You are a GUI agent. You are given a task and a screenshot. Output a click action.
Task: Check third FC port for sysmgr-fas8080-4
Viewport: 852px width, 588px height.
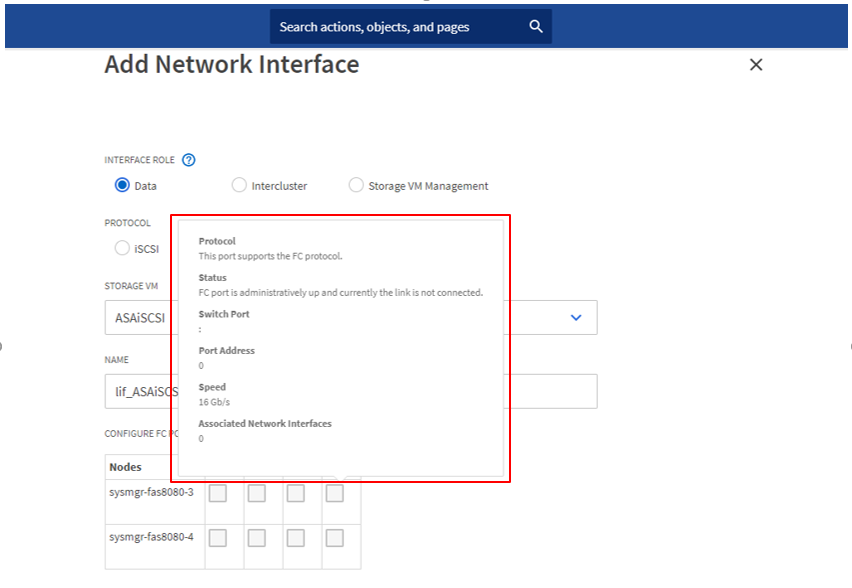coord(295,538)
